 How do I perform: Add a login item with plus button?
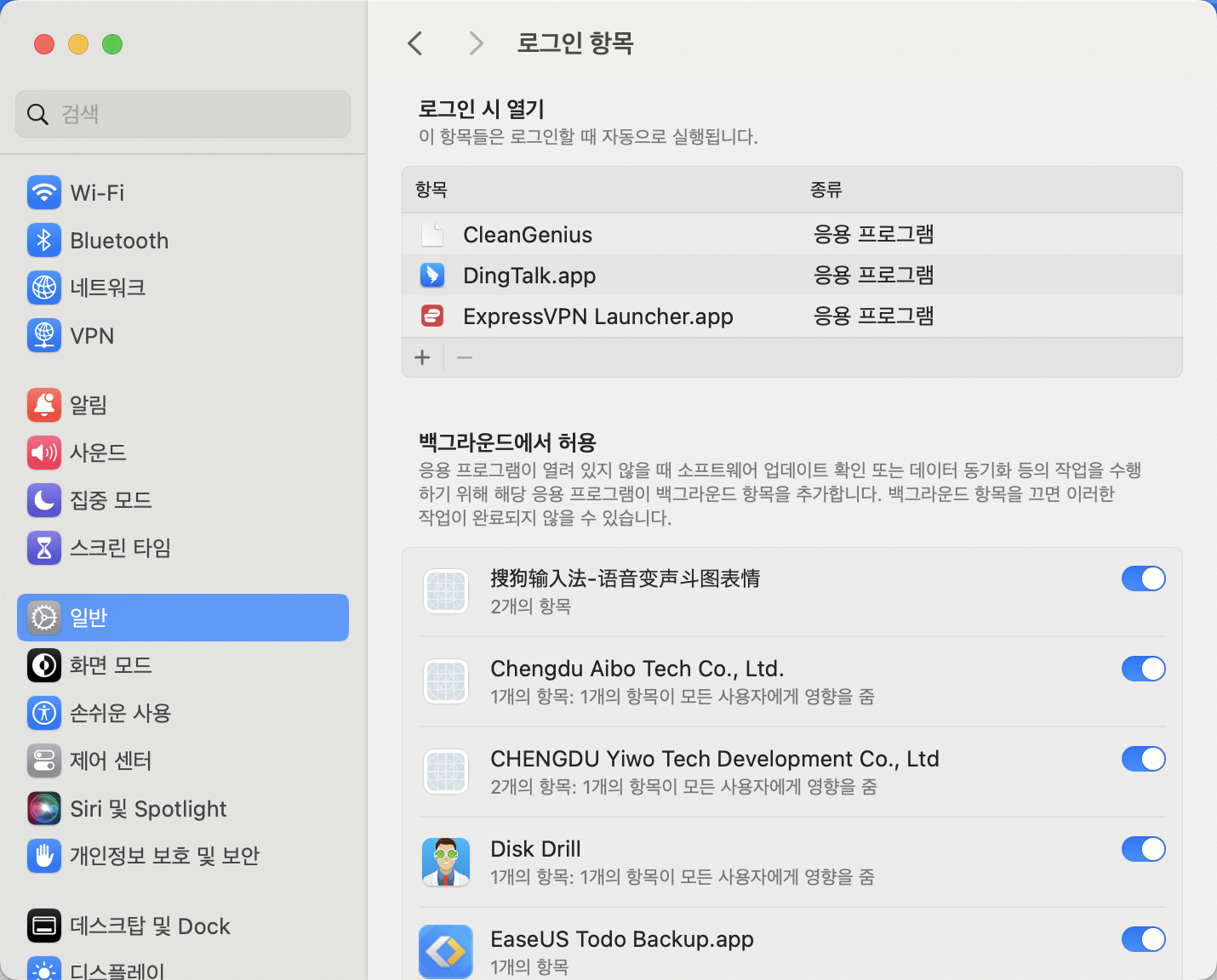[422, 357]
